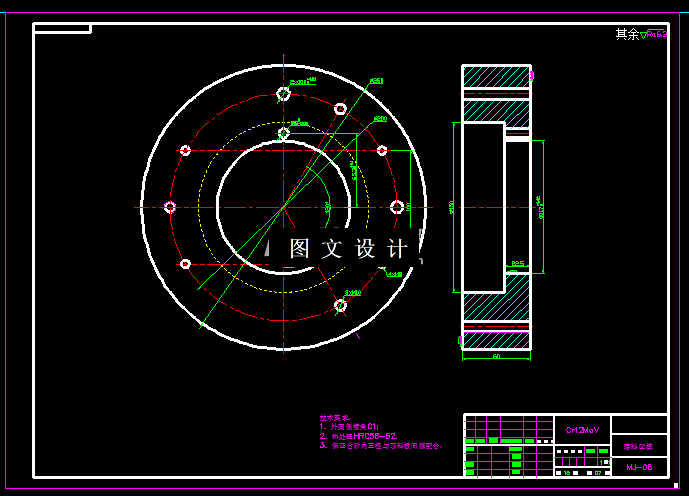Pick the 60 width dimension under section view

(x=496, y=356)
